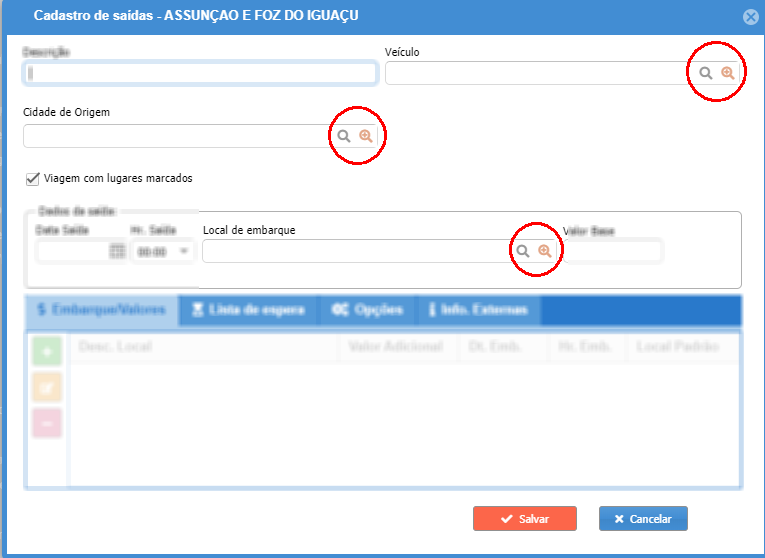This screenshot has height=558, width=765.
Task: Click orange plus-magnifier for Cidade de Origem
Action: point(366,136)
